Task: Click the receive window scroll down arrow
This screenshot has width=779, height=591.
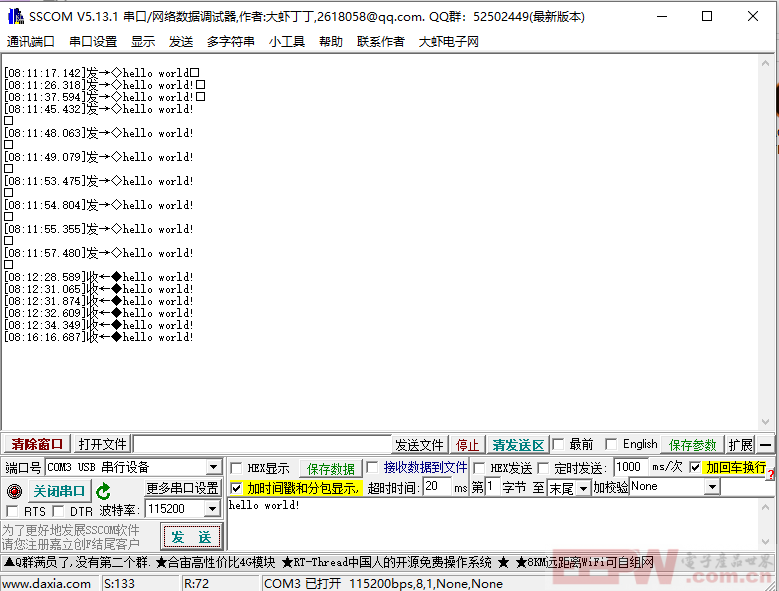Action: click(x=765, y=422)
